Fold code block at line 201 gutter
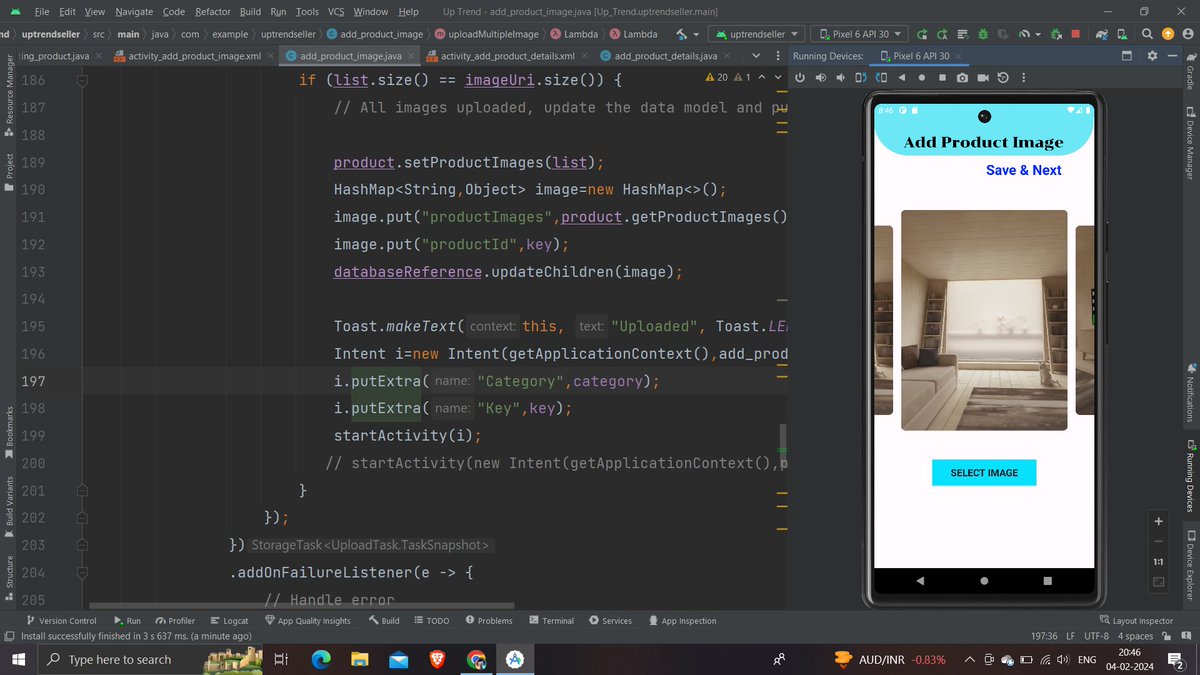The height and width of the screenshot is (675, 1200). click(x=83, y=491)
